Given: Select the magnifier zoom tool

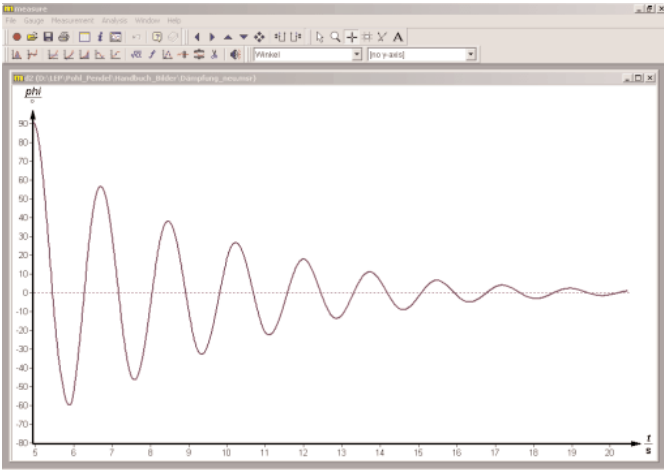Looking at the screenshot, I should tap(335, 37).
